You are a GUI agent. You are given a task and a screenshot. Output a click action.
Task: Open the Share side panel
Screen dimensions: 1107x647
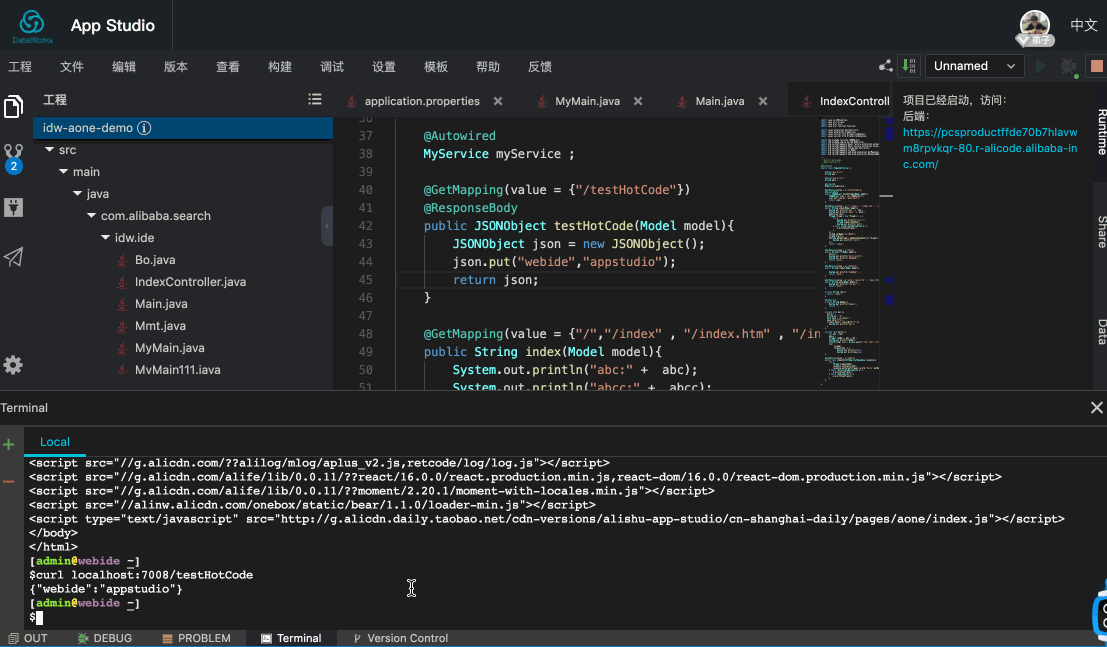click(1101, 232)
